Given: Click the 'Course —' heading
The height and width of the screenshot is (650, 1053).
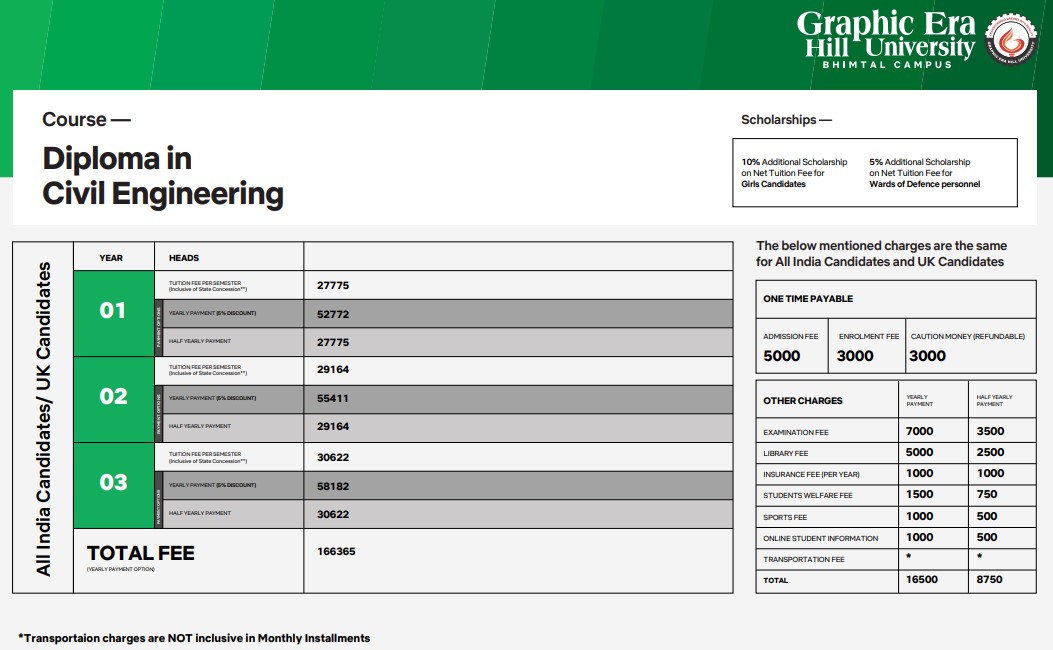Looking at the screenshot, I should (x=86, y=120).
